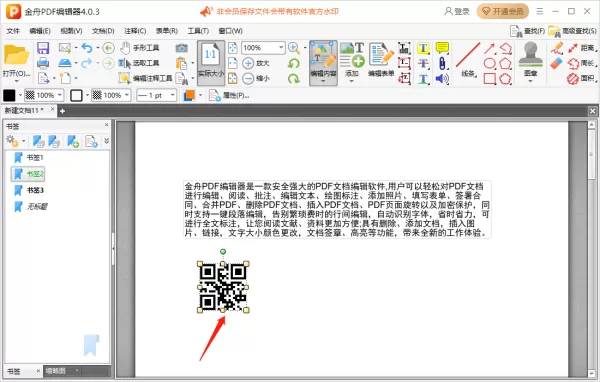Click the scanner icon
The image size is (600, 382).
pos(65,63)
